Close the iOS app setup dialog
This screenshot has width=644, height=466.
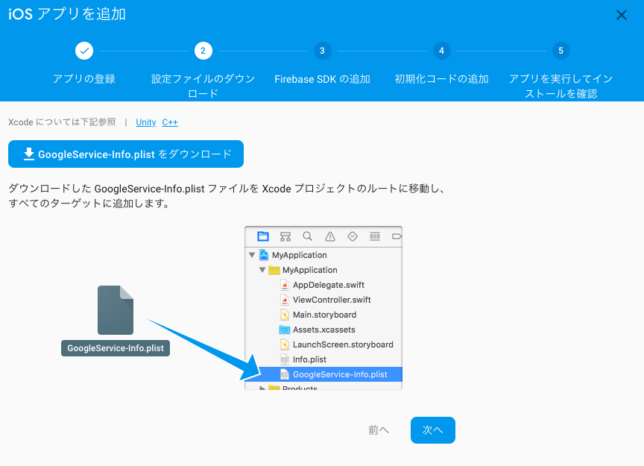[x=621, y=15]
